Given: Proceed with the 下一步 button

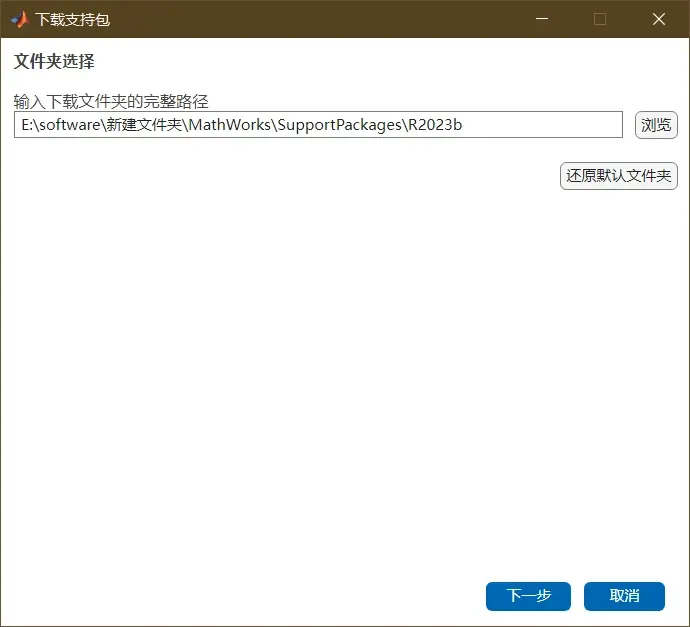Looking at the screenshot, I should click(528, 596).
